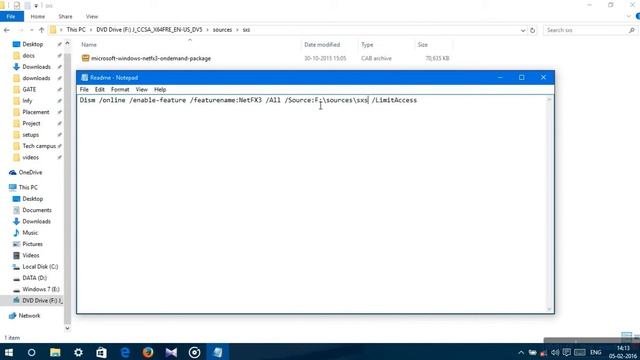Expand address bar history dropdown
640x360 pixels.
tap(523, 30)
